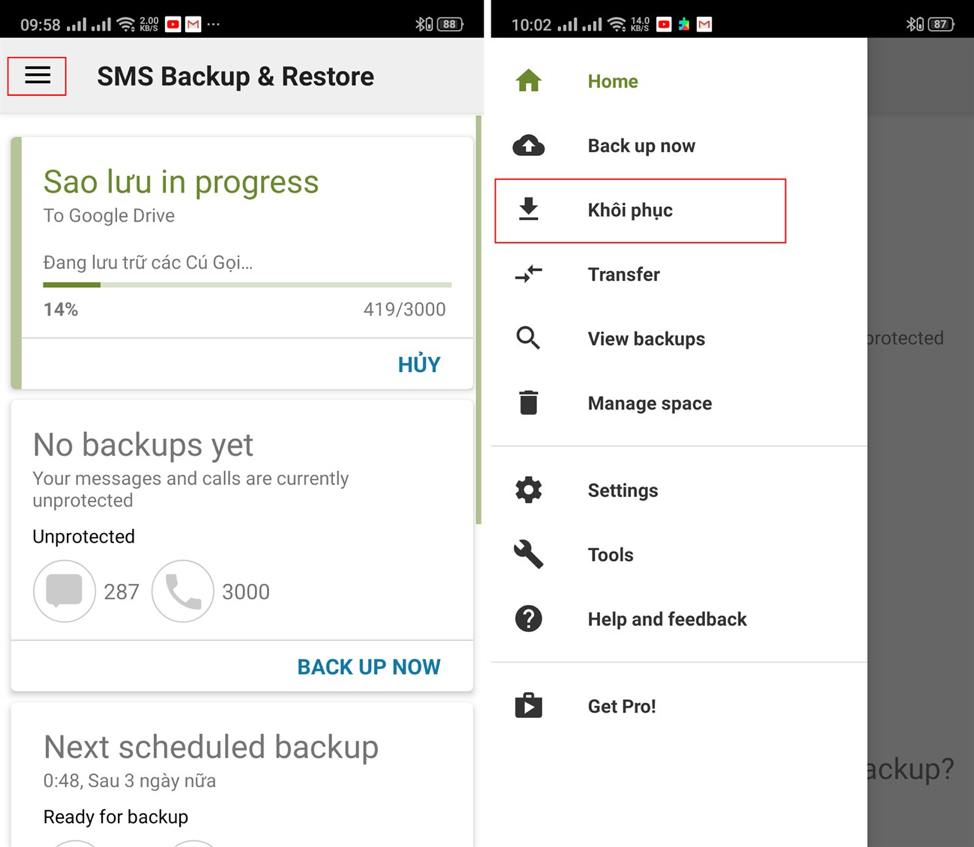Tap the magnifier icon for View backups
Screen dimensions: 974x847
point(528,338)
